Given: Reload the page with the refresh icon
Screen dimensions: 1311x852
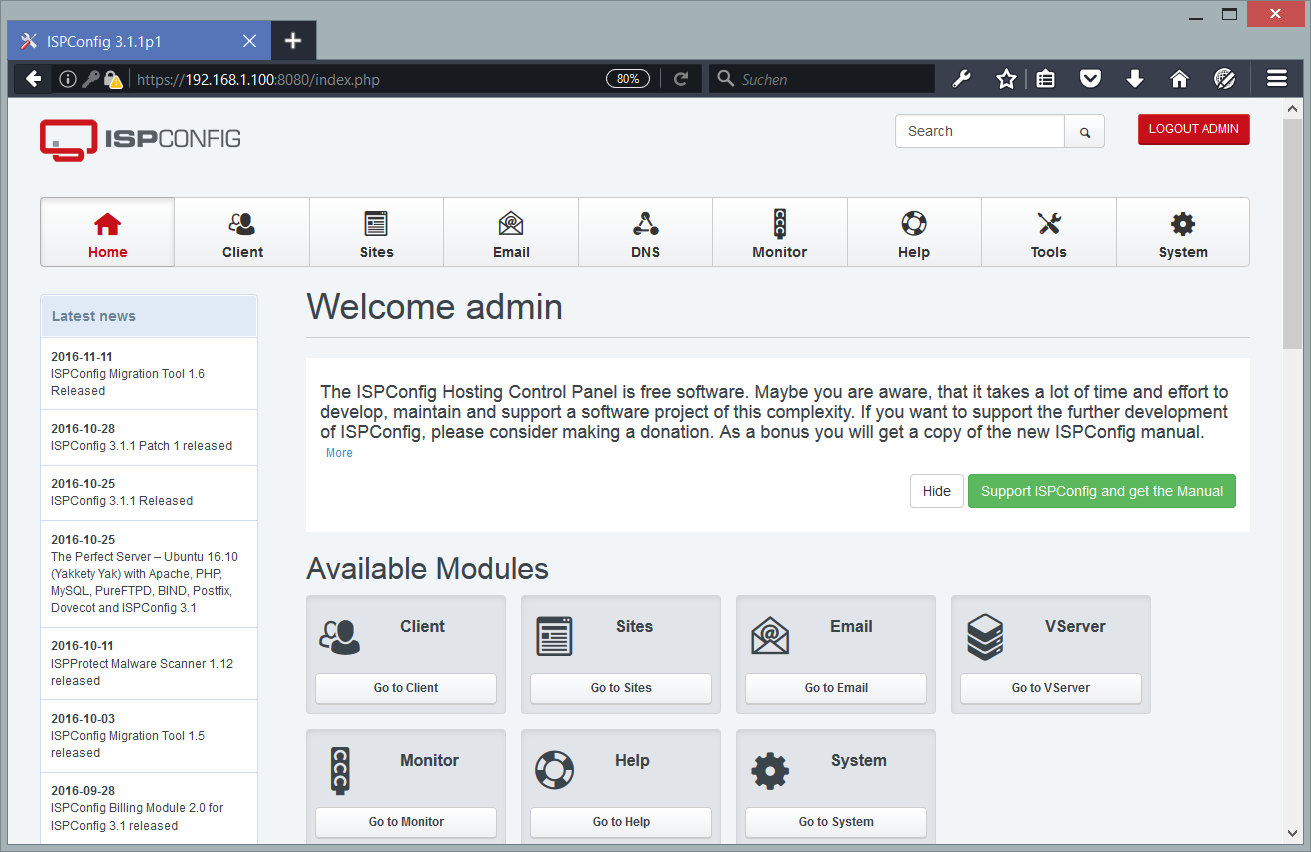Looking at the screenshot, I should [x=681, y=79].
